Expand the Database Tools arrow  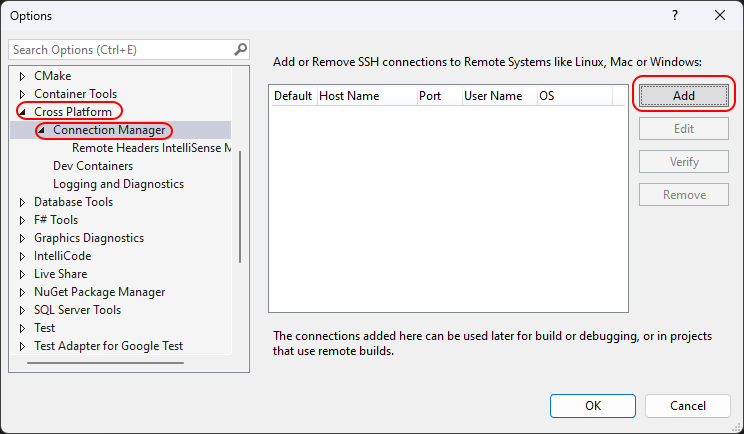(x=22, y=202)
